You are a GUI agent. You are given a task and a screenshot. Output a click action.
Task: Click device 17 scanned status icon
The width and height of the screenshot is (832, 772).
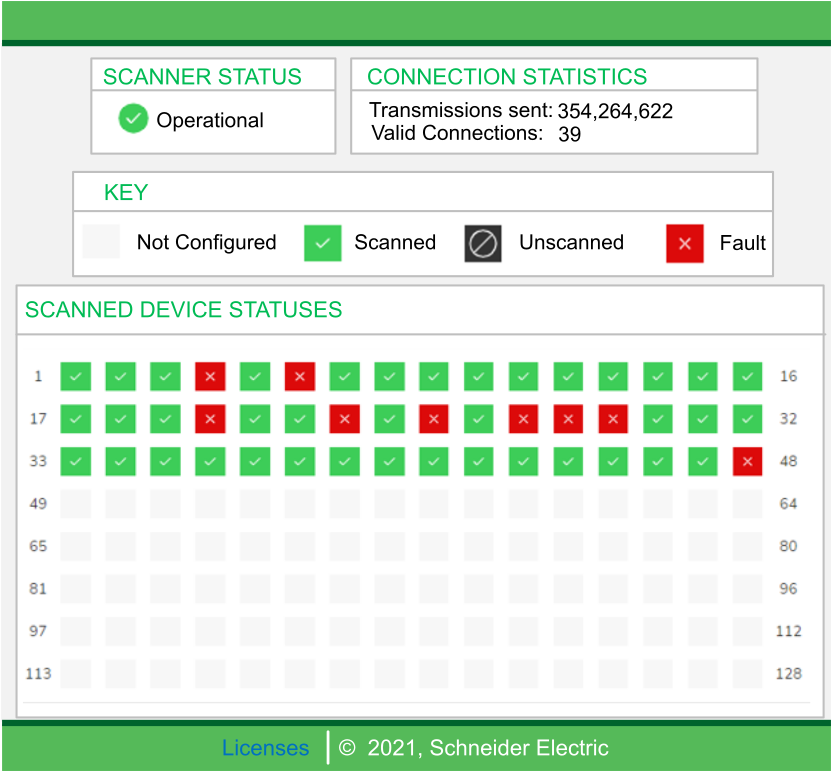click(76, 418)
